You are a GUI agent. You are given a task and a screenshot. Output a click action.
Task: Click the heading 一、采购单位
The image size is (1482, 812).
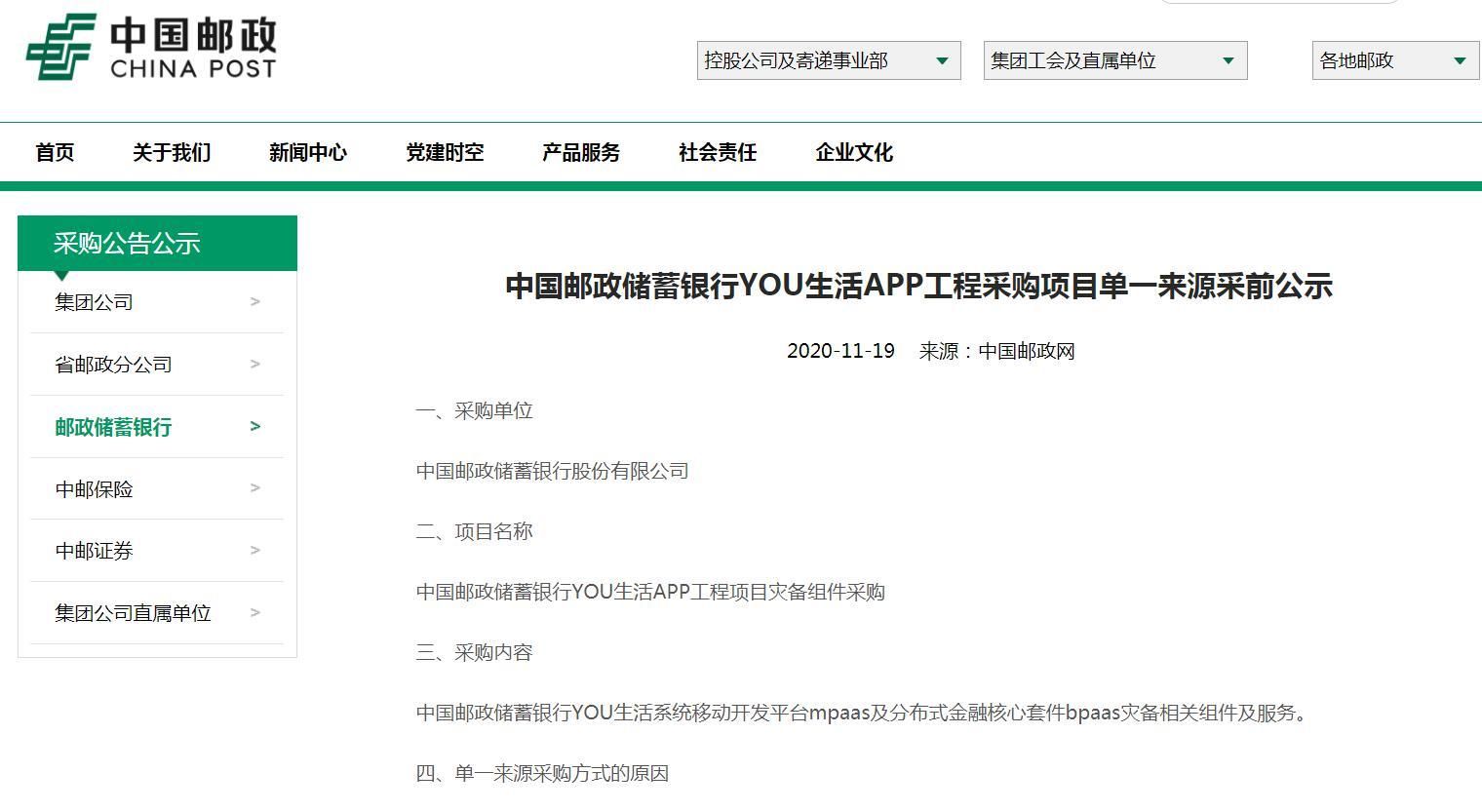[474, 410]
